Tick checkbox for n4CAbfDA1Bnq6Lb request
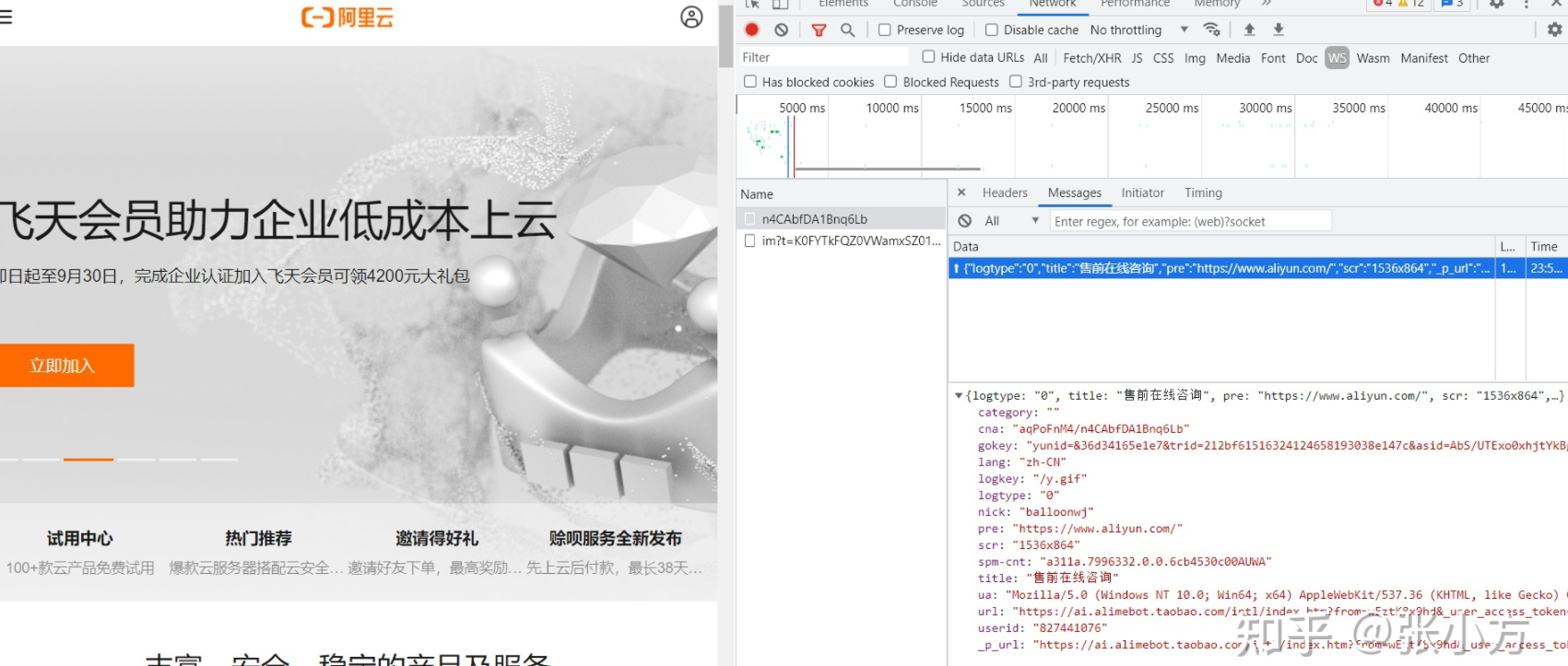Viewport: 1568px width, 666px height. (x=749, y=219)
